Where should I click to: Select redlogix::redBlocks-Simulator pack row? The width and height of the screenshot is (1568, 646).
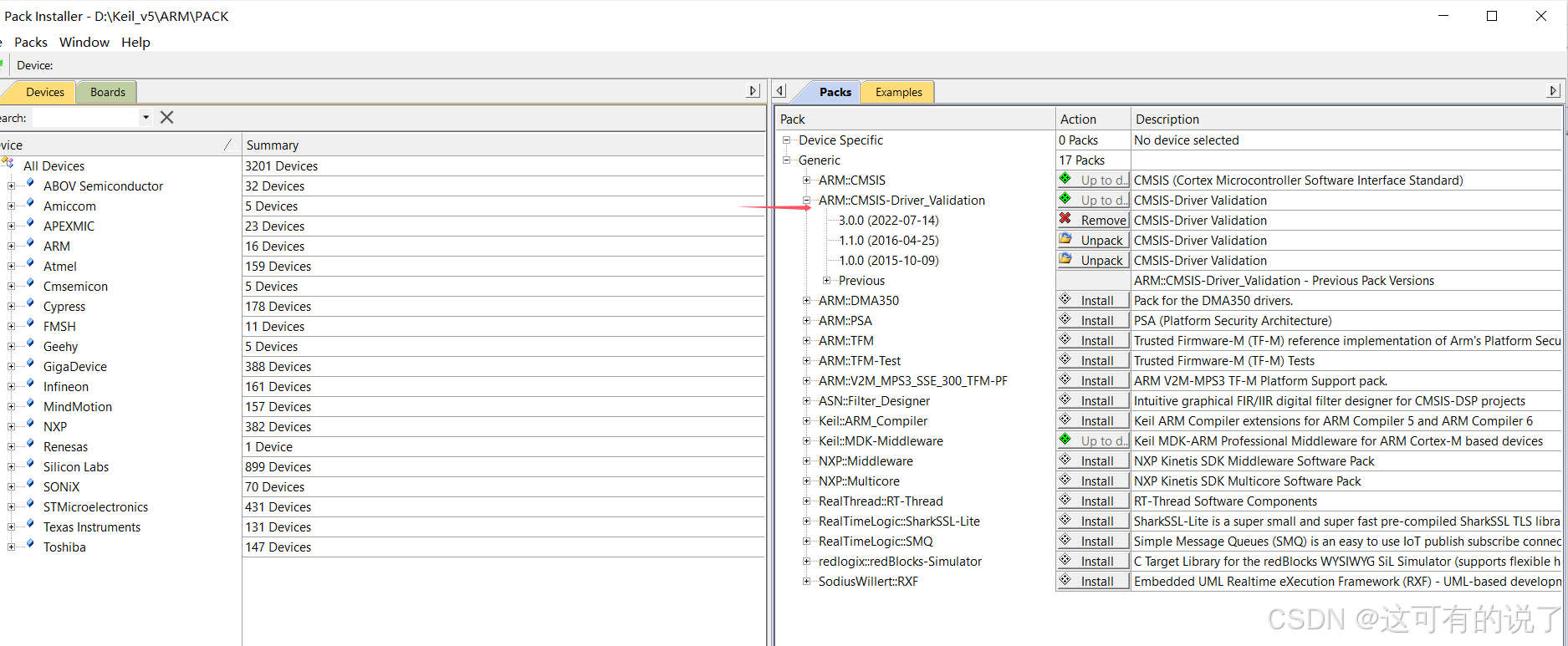pyautogui.click(x=900, y=561)
